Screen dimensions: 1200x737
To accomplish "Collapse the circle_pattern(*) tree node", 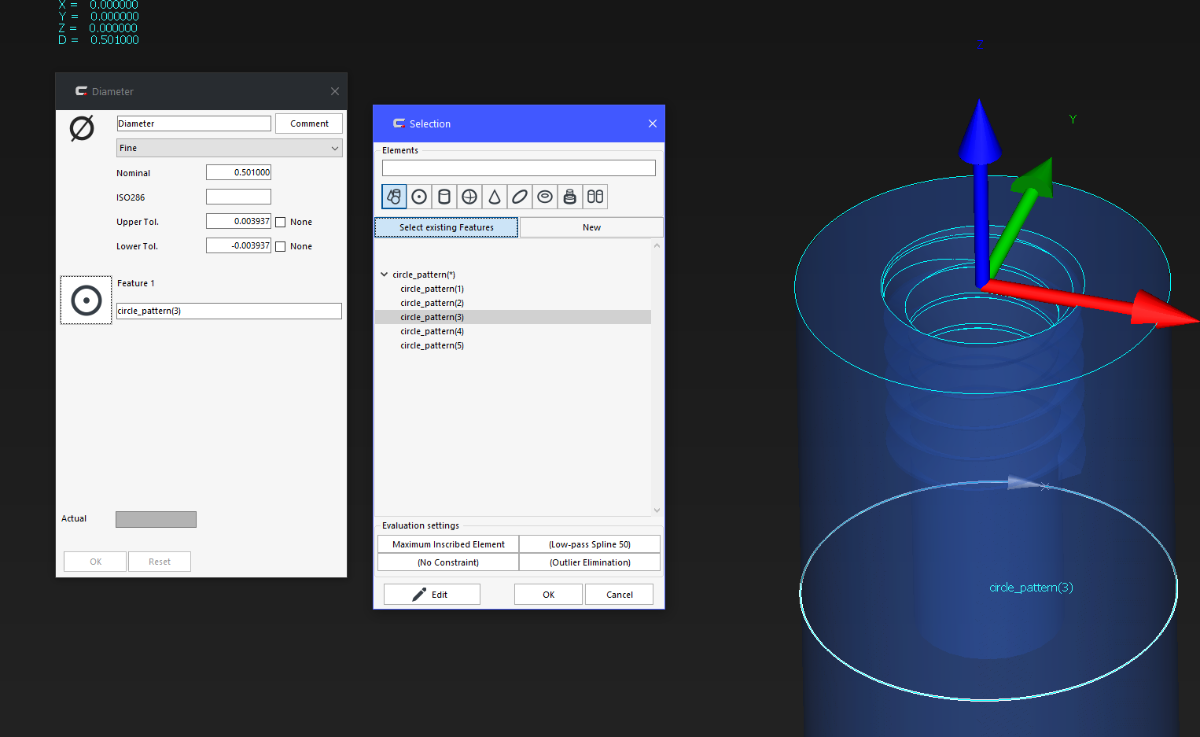I will point(385,274).
